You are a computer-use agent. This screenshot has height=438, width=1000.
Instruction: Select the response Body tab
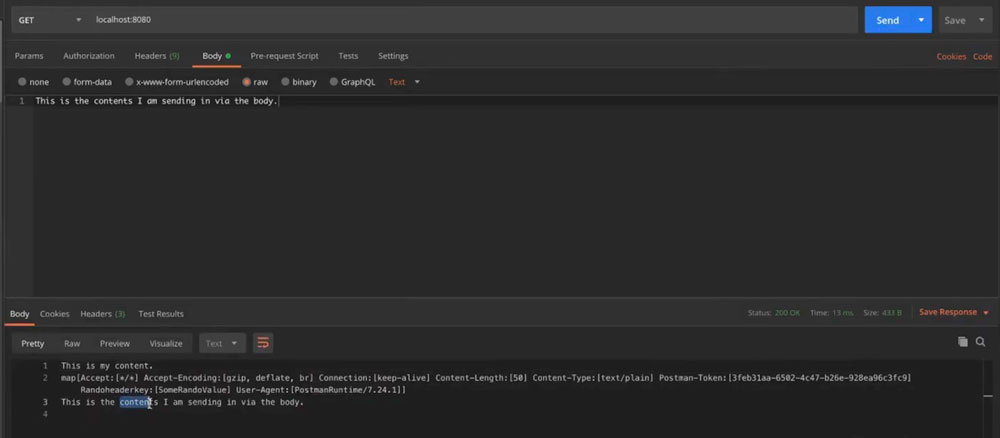[19, 314]
